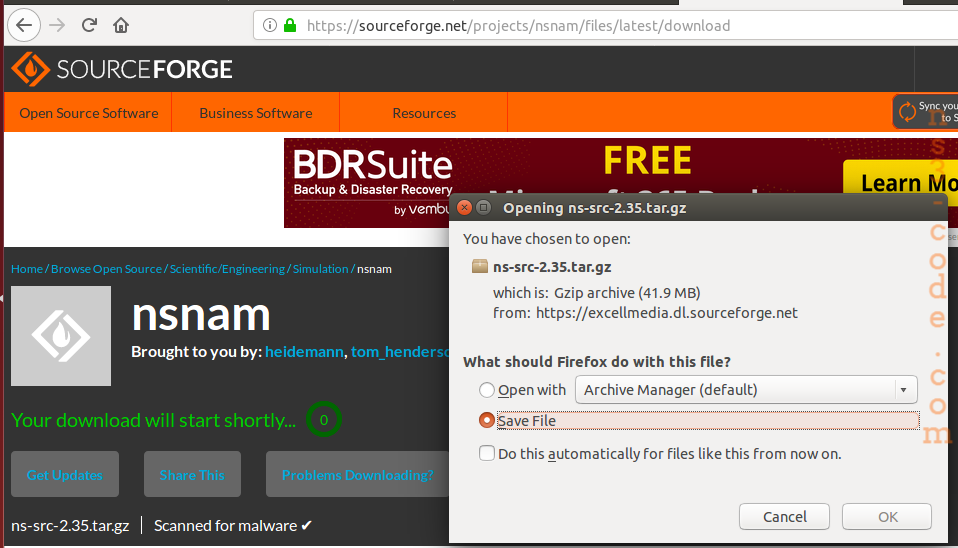Image resolution: width=958 pixels, height=548 pixels.
Task: Open the Browse Open Source breadcrumb link
Action: coord(106,269)
